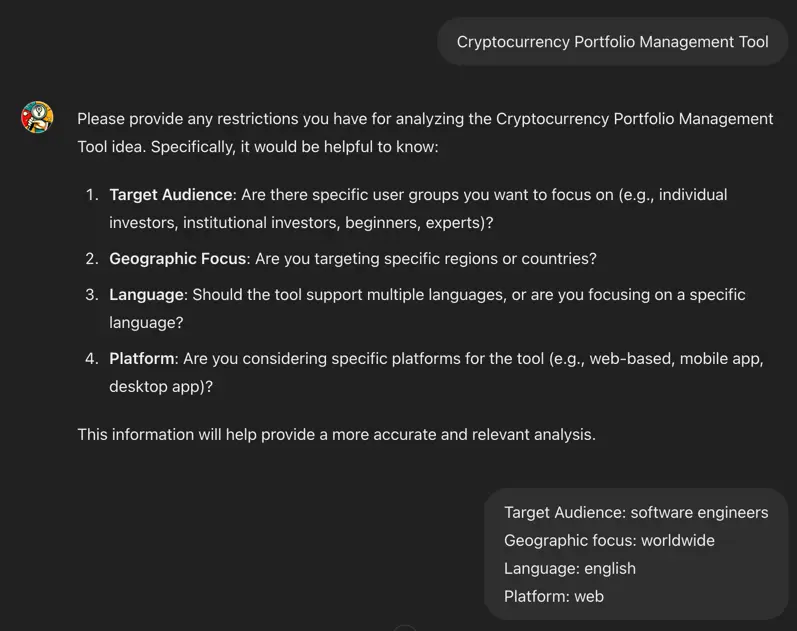797x631 pixels.
Task: Click list number 4 marker
Action: pyautogui.click(x=92, y=359)
